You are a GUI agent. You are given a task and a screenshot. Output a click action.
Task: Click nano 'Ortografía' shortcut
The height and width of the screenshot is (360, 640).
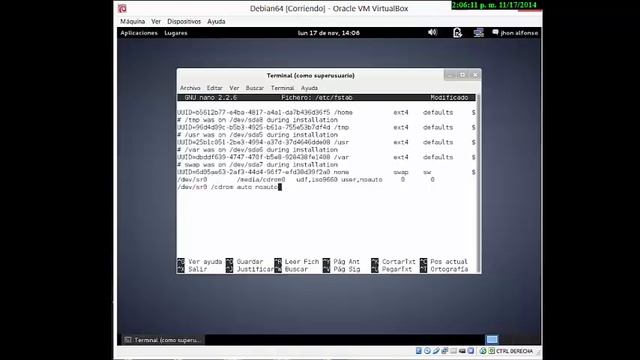(444, 269)
